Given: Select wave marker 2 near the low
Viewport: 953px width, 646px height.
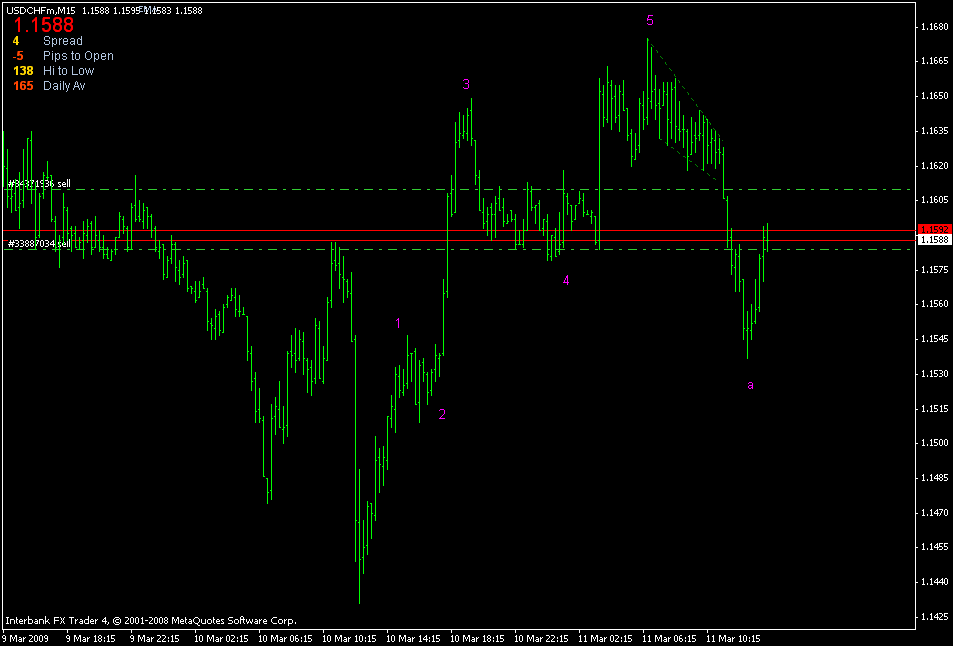Looking at the screenshot, I should pos(443,413).
